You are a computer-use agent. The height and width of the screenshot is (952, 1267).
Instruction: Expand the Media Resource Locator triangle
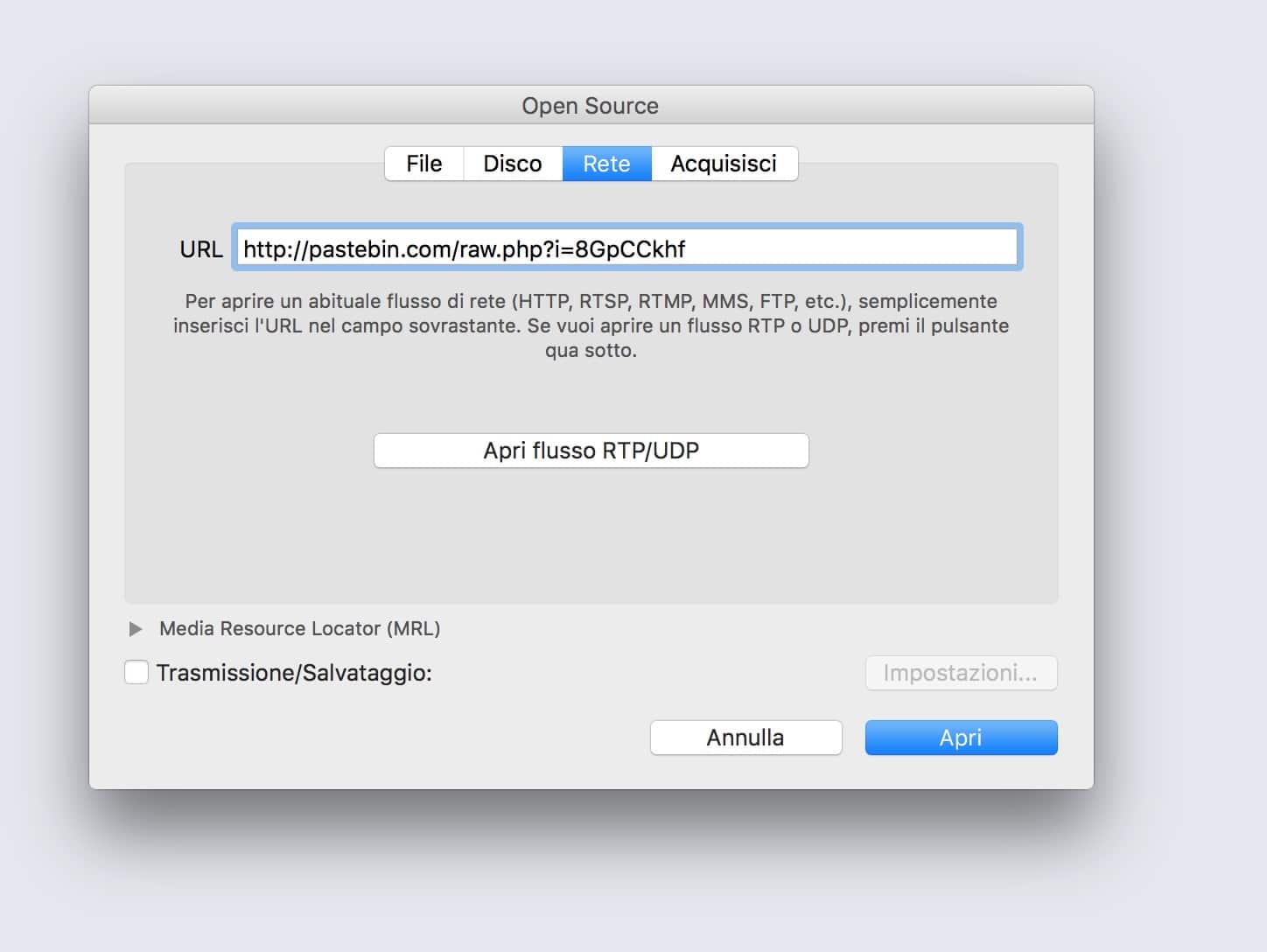coord(136,629)
